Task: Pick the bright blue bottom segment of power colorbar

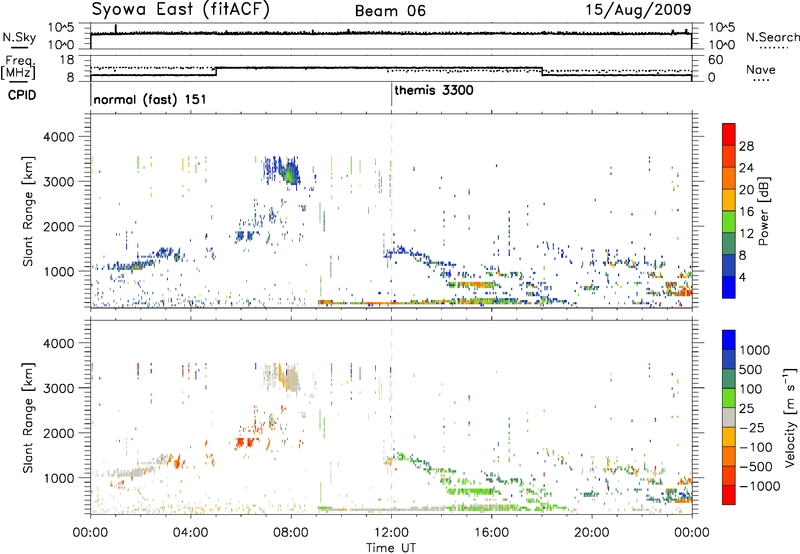Action: [x=729, y=287]
